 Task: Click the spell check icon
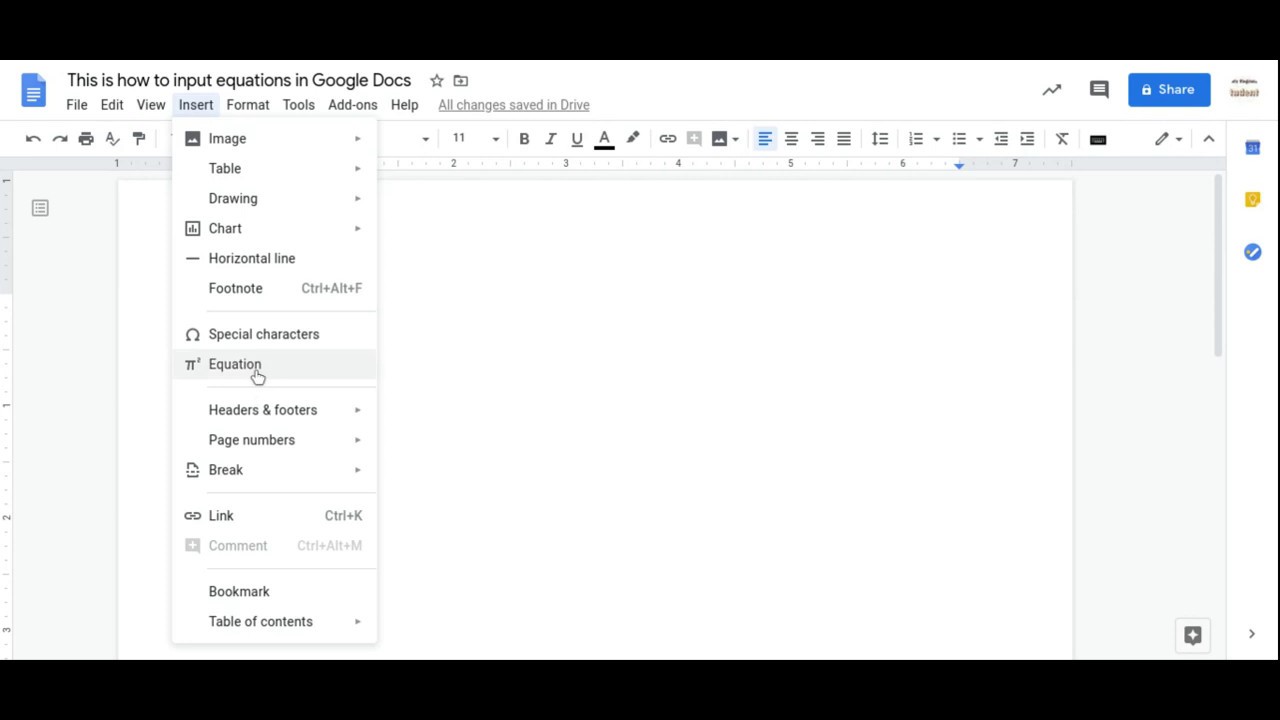pyautogui.click(x=113, y=139)
